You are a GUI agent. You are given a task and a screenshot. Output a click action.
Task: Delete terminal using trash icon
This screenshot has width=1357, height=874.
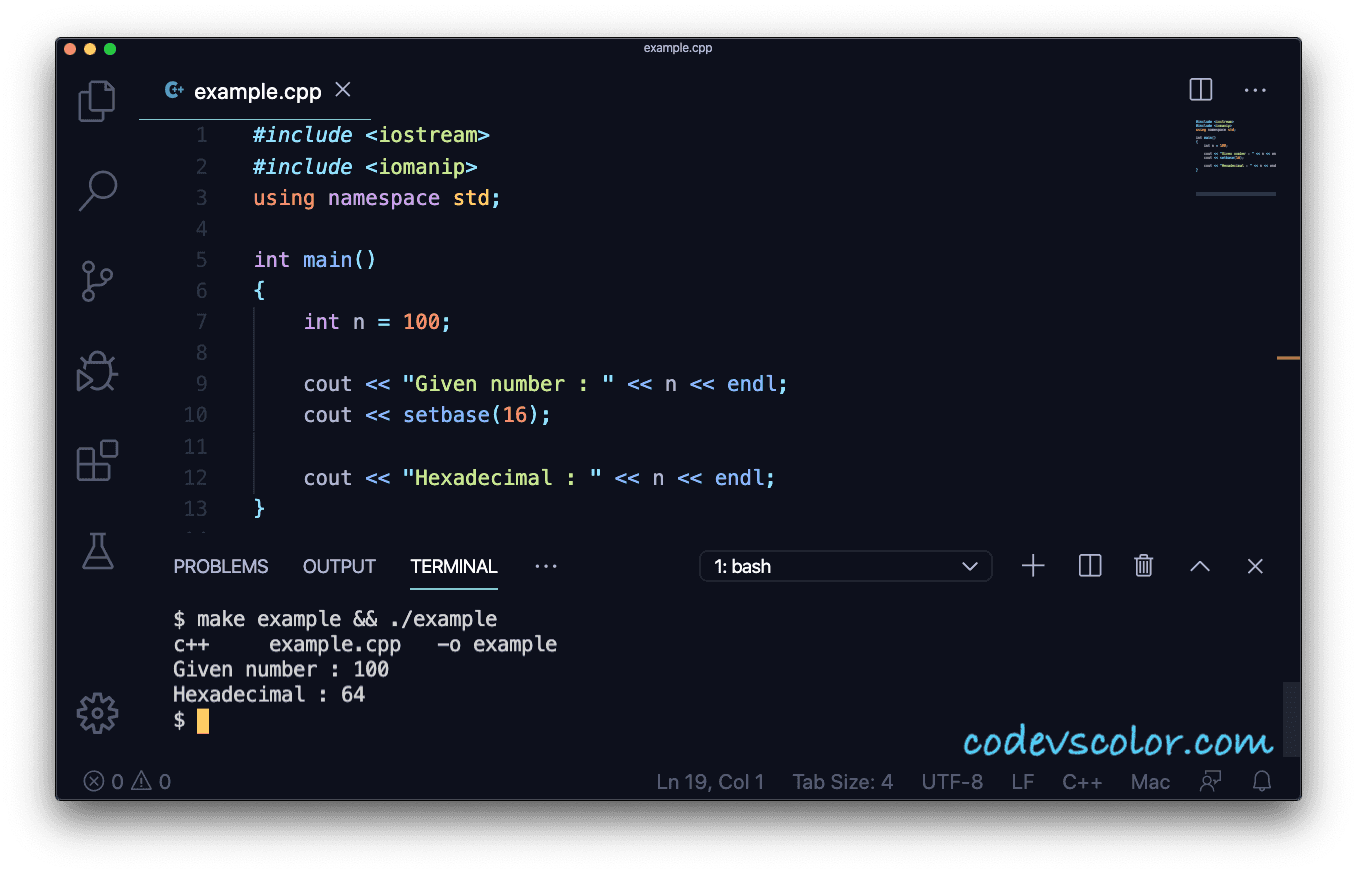tap(1144, 566)
